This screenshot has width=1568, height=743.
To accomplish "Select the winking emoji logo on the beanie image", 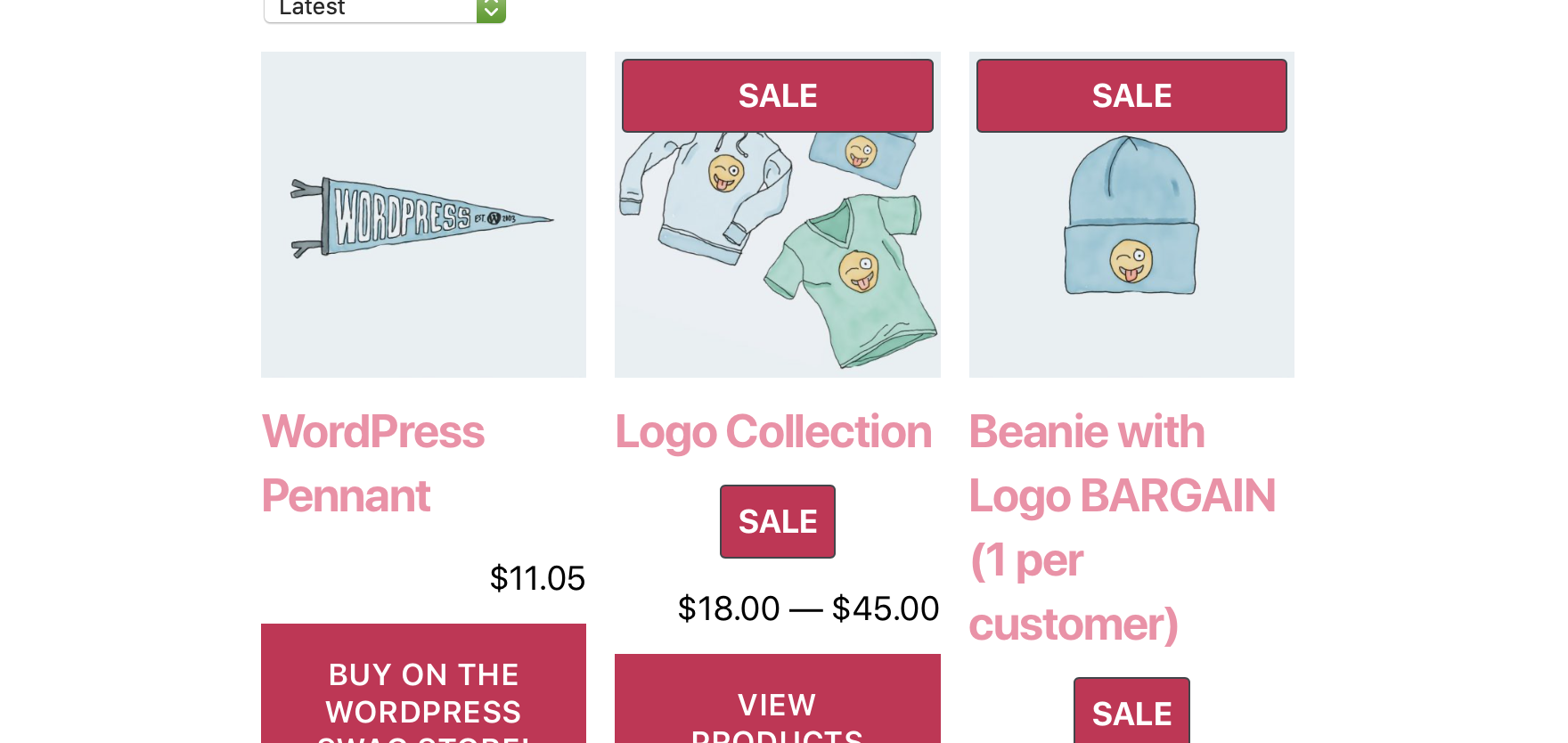I will pyautogui.click(x=1130, y=259).
